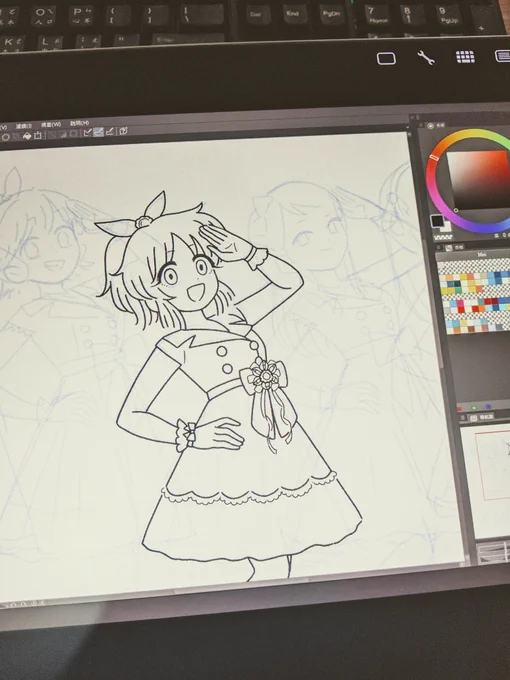Screen dimensions: 510x680
Task: Pick the magenta swatch in the color set
Action: click(460, 303)
